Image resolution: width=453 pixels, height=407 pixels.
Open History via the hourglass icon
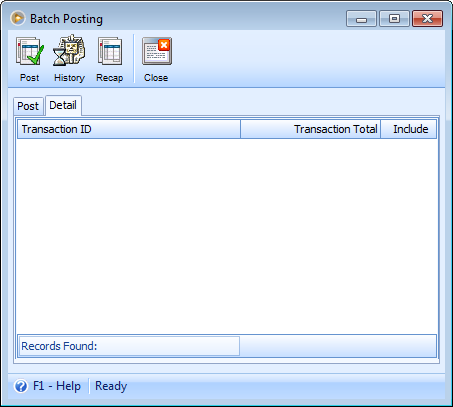click(x=69, y=50)
